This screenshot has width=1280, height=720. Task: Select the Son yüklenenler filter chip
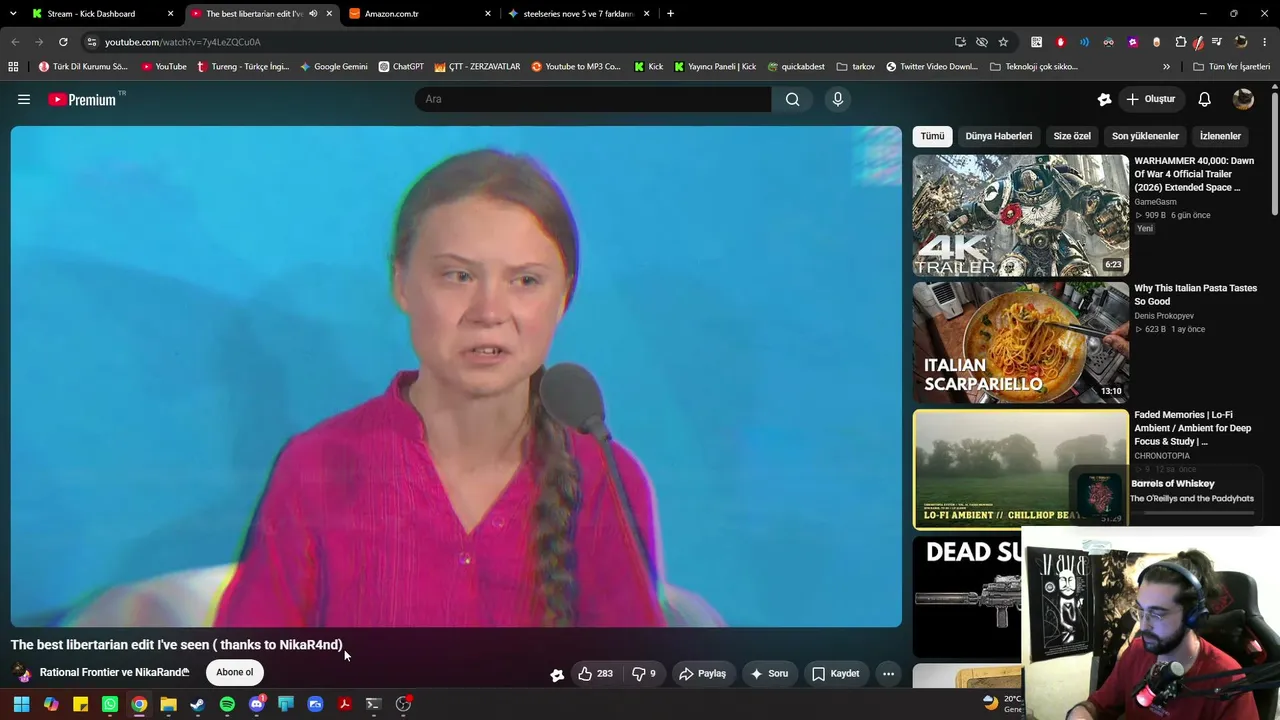tap(1145, 136)
